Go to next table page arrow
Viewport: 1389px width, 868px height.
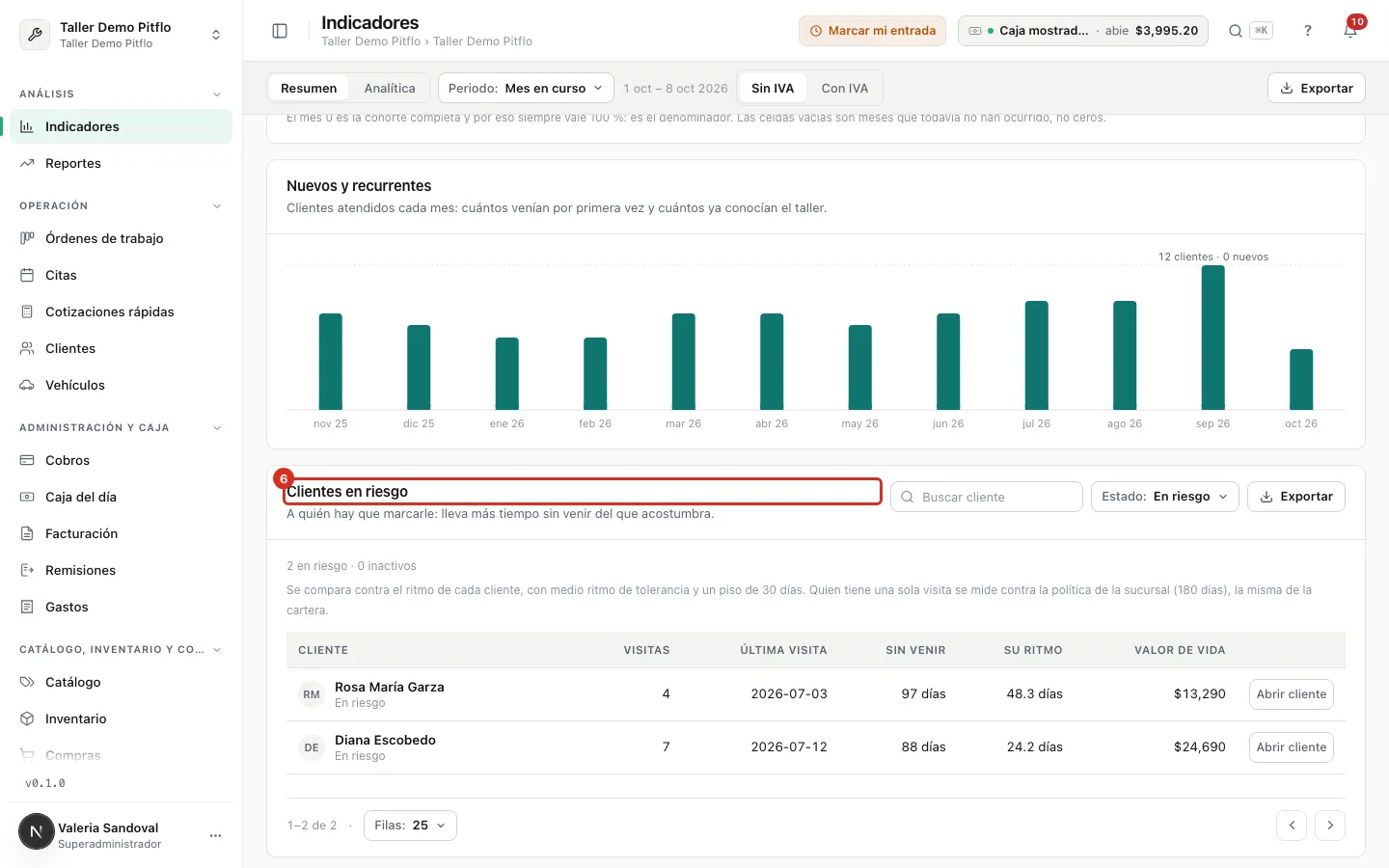click(x=1330, y=826)
